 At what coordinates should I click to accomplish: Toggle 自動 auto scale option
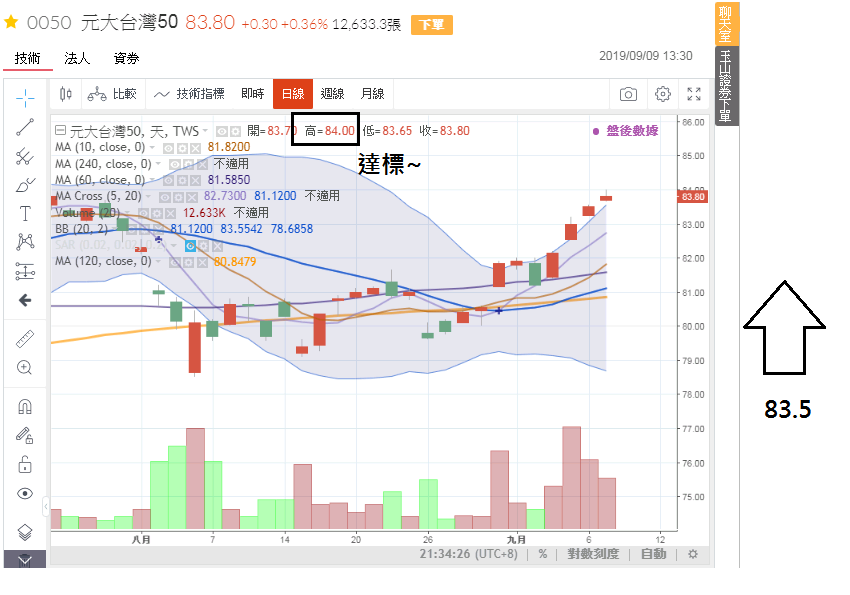coord(653,554)
